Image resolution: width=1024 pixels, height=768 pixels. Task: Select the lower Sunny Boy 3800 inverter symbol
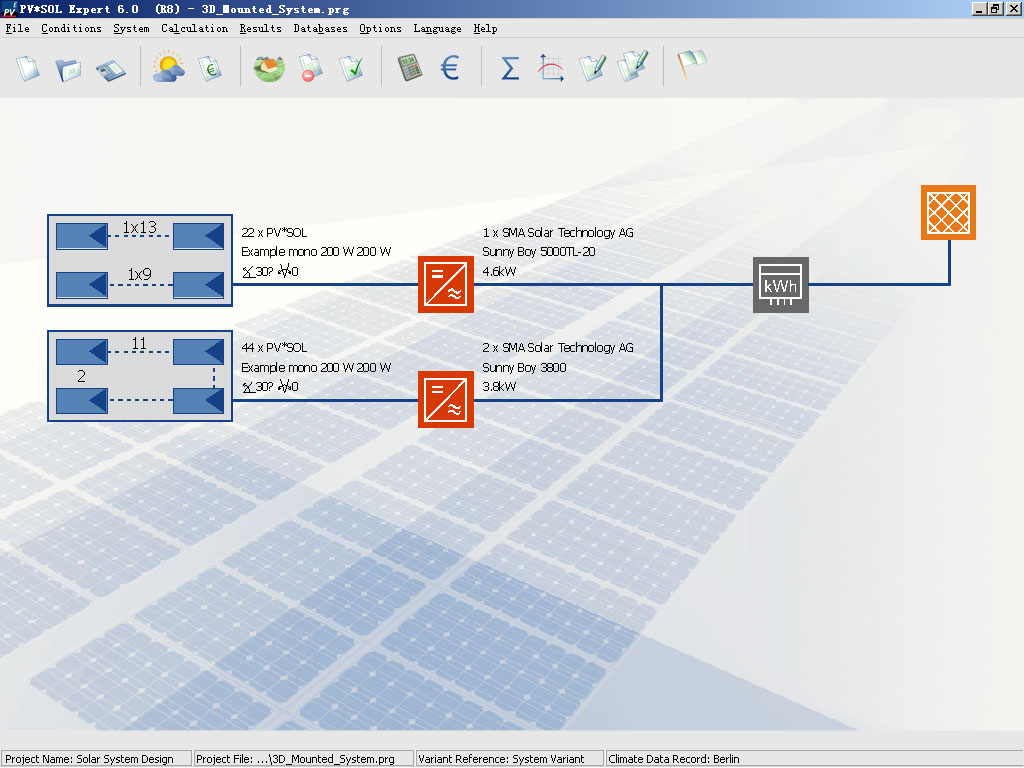point(446,400)
